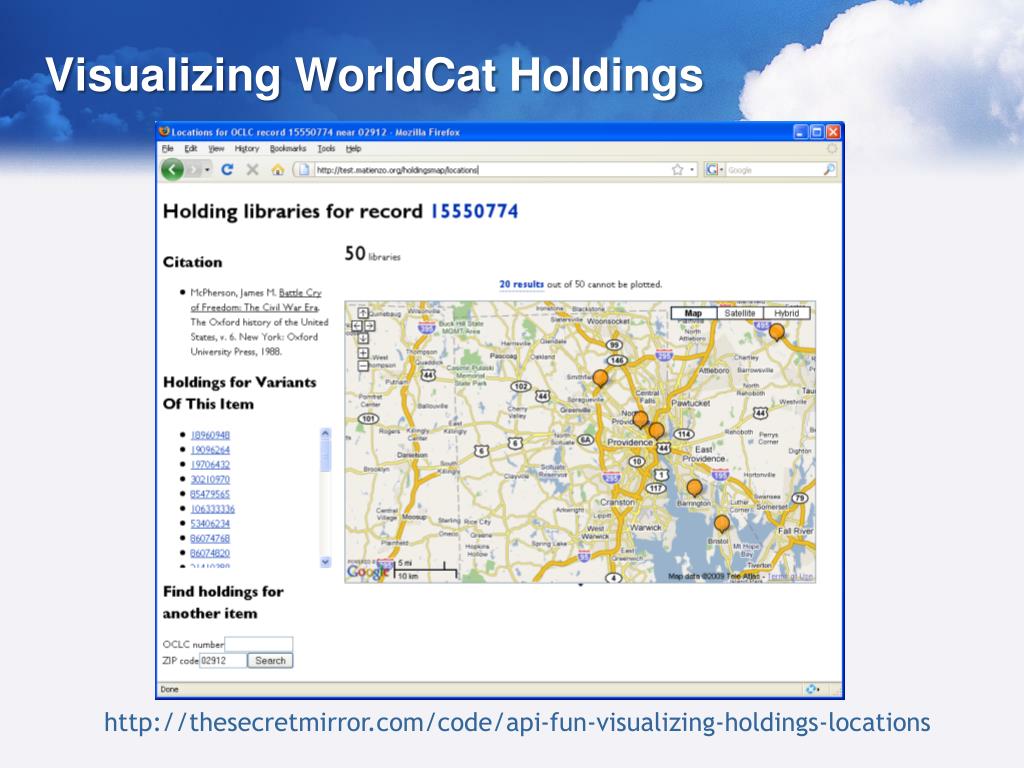The height and width of the screenshot is (768, 1024).
Task: Pan the map right with the arrow
Action: [x=370, y=325]
